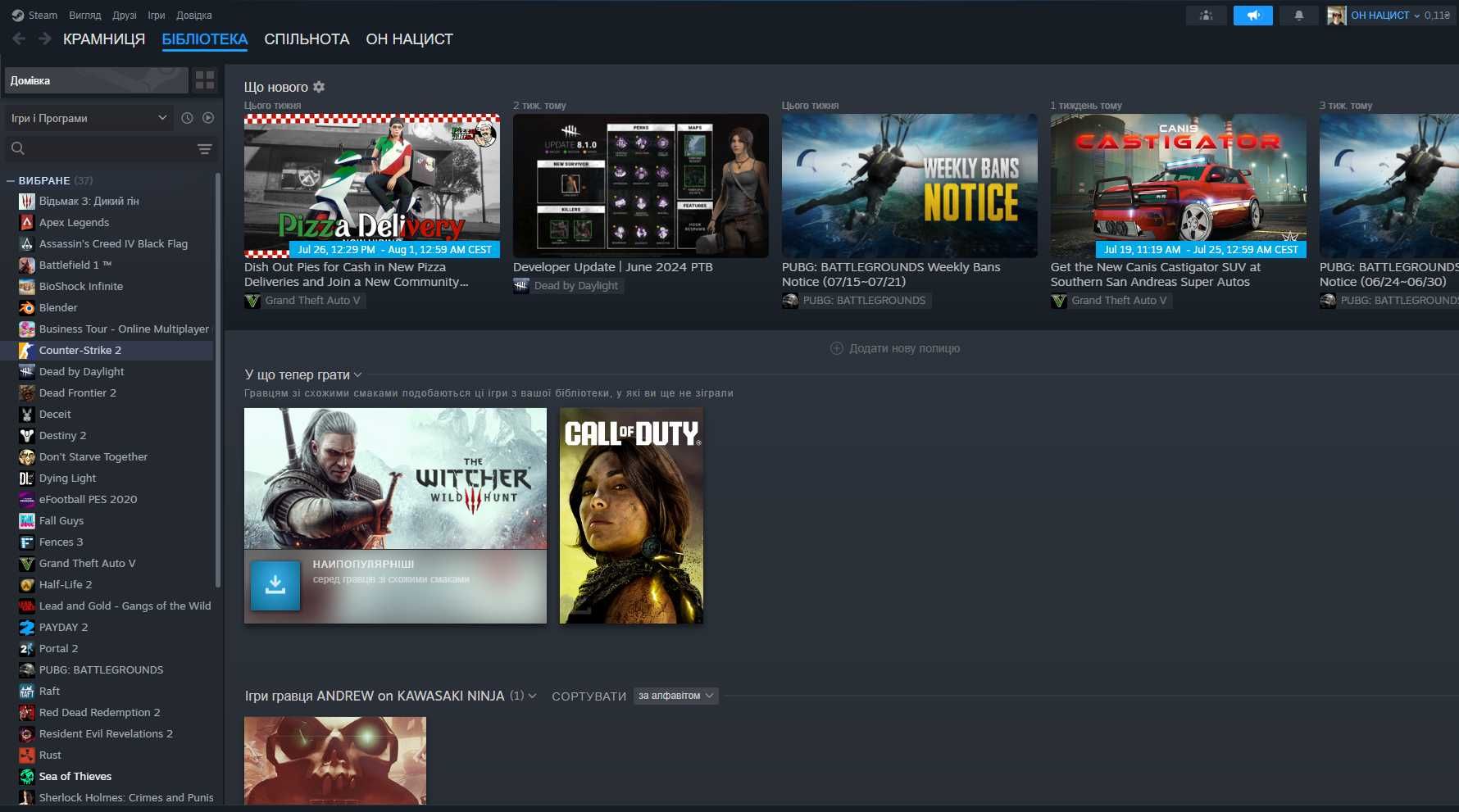Viewport: 1459px width, 812px height.
Task: Go forward with the right navigation arrow
Action: pyautogui.click(x=45, y=39)
